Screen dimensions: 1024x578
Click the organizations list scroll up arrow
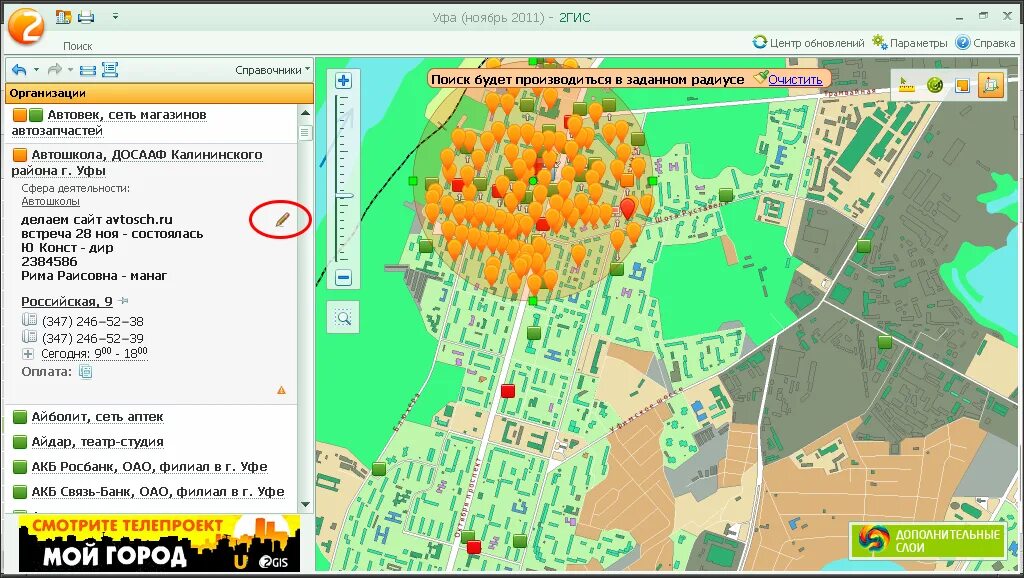305,113
